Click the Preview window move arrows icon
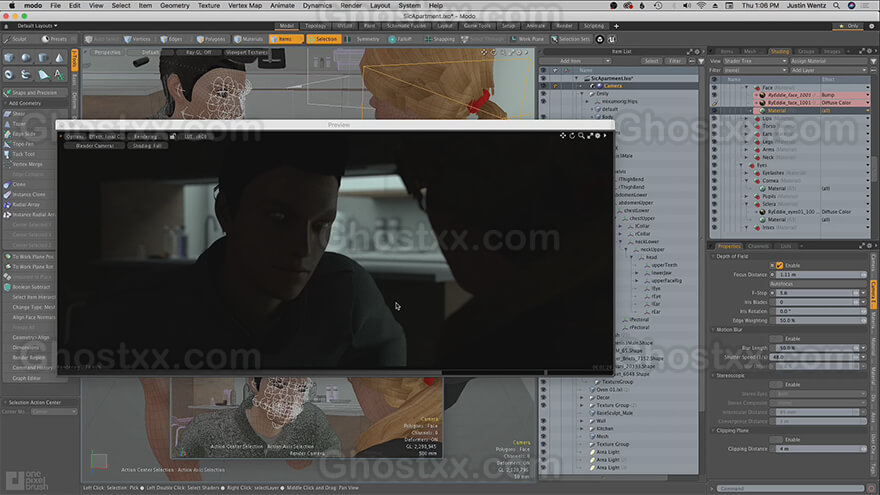The height and width of the screenshot is (495, 880). click(x=562, y=136)
